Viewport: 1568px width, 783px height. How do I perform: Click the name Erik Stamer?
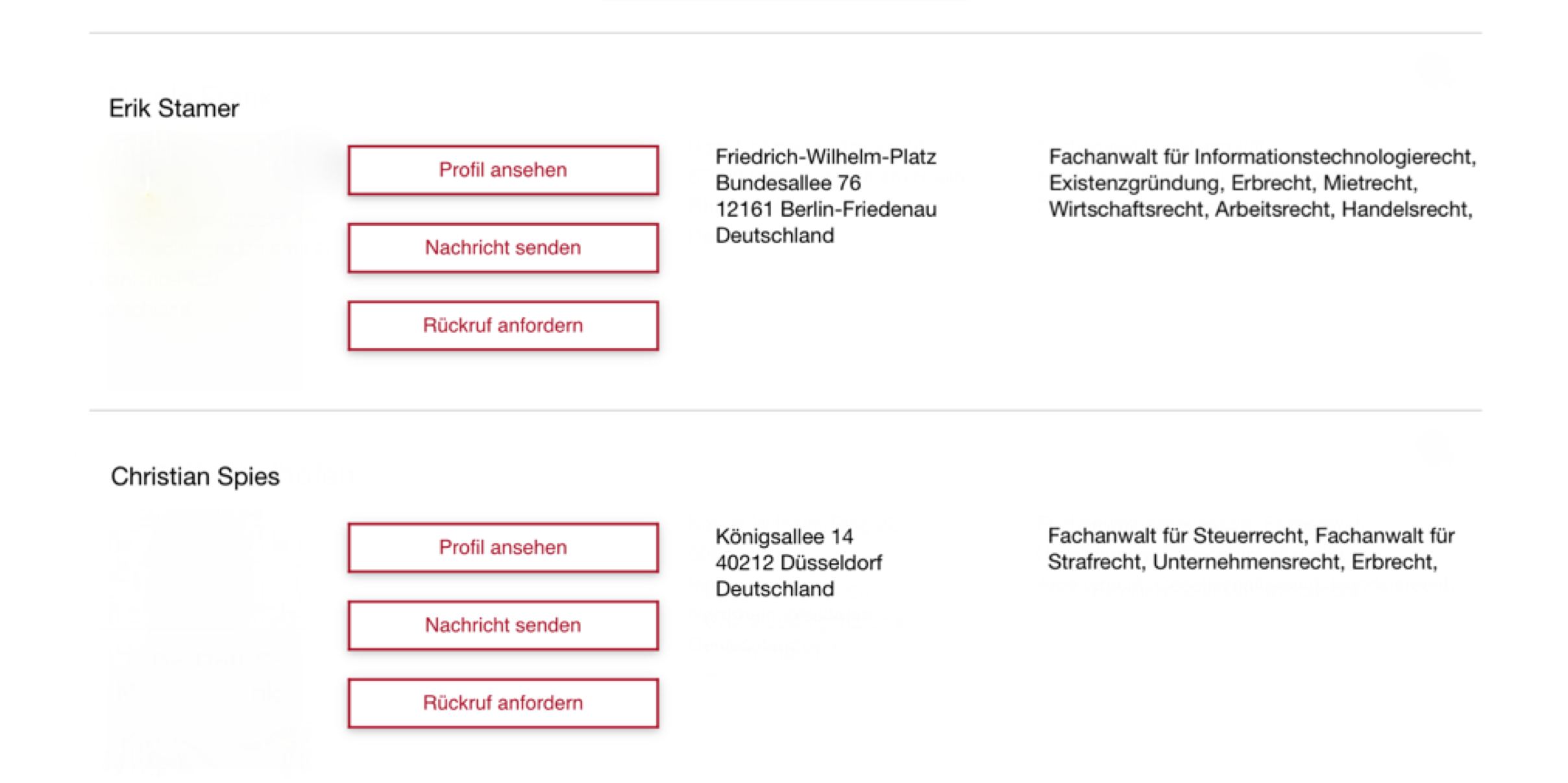[x=174, y=108]
